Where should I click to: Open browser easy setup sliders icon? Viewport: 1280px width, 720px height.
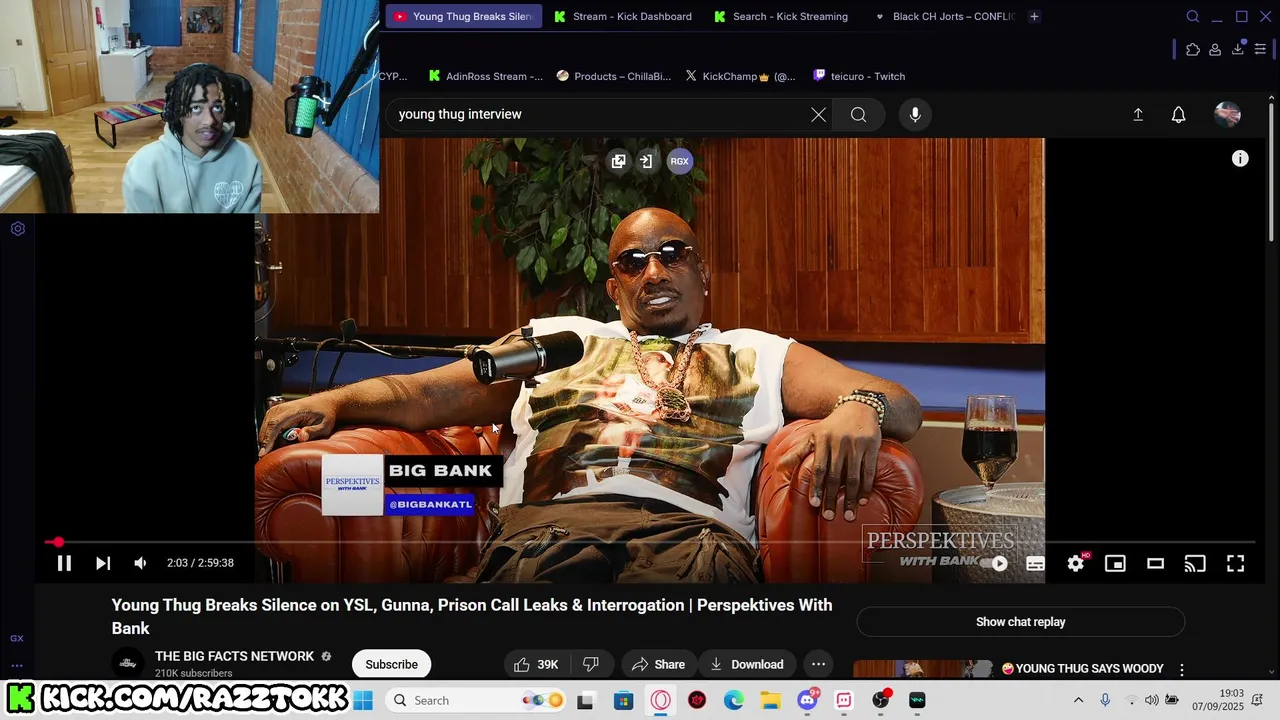[x=1260, y=49]
